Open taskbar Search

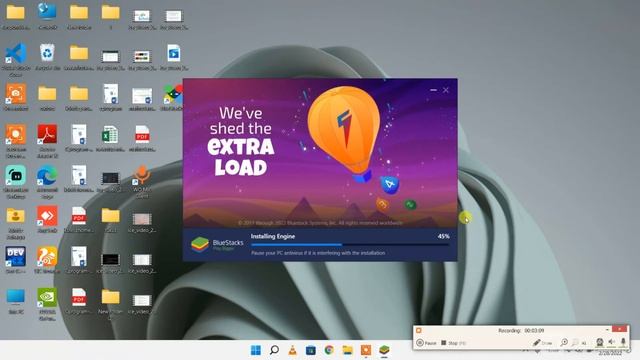click(x=274, y=350)
